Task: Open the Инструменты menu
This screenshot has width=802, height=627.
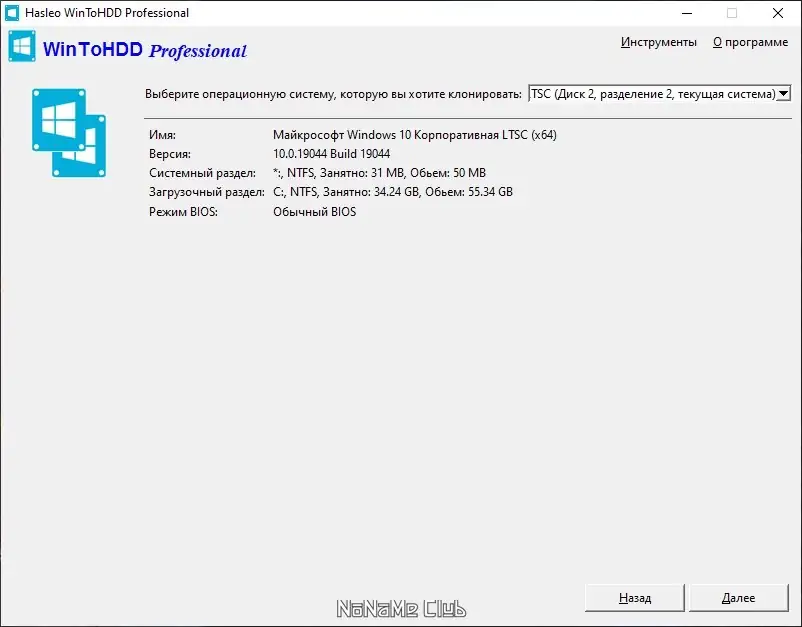Action: (x=659, y=42)
